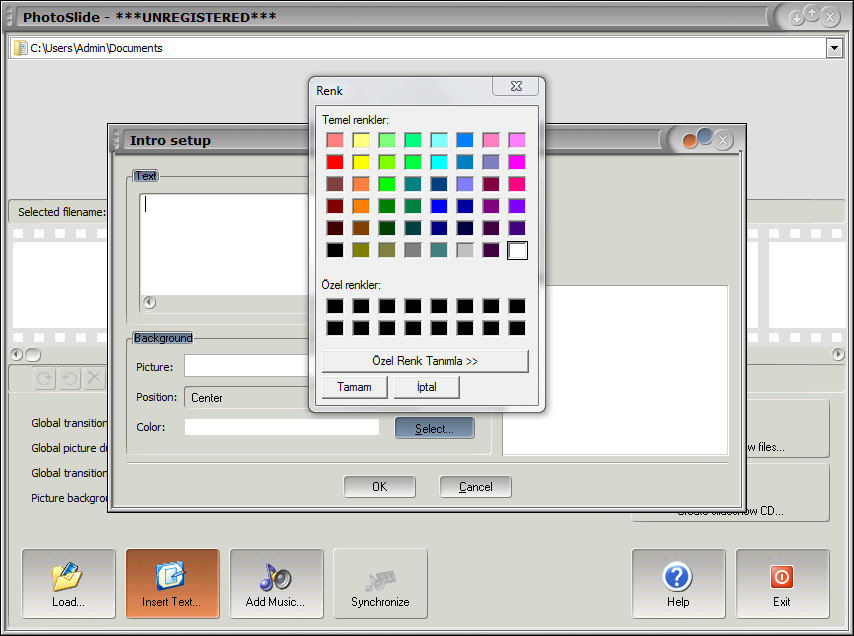Click OK in Intro setup
The height and width of the screenshot is (636, 854).
pos(380,487)
